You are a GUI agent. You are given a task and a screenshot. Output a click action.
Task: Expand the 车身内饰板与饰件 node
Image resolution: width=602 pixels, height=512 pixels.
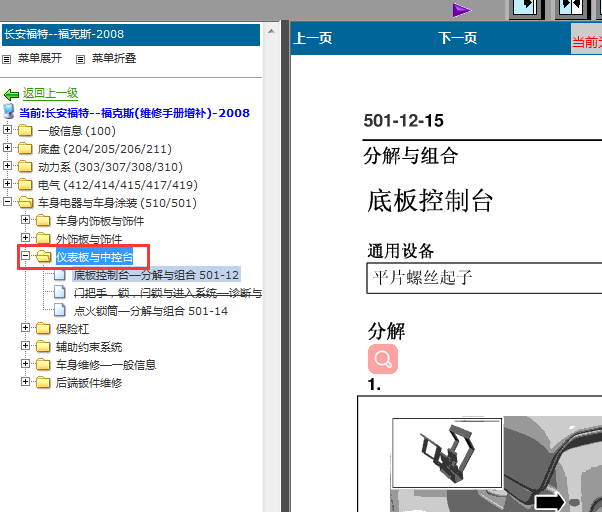point(25,220)
